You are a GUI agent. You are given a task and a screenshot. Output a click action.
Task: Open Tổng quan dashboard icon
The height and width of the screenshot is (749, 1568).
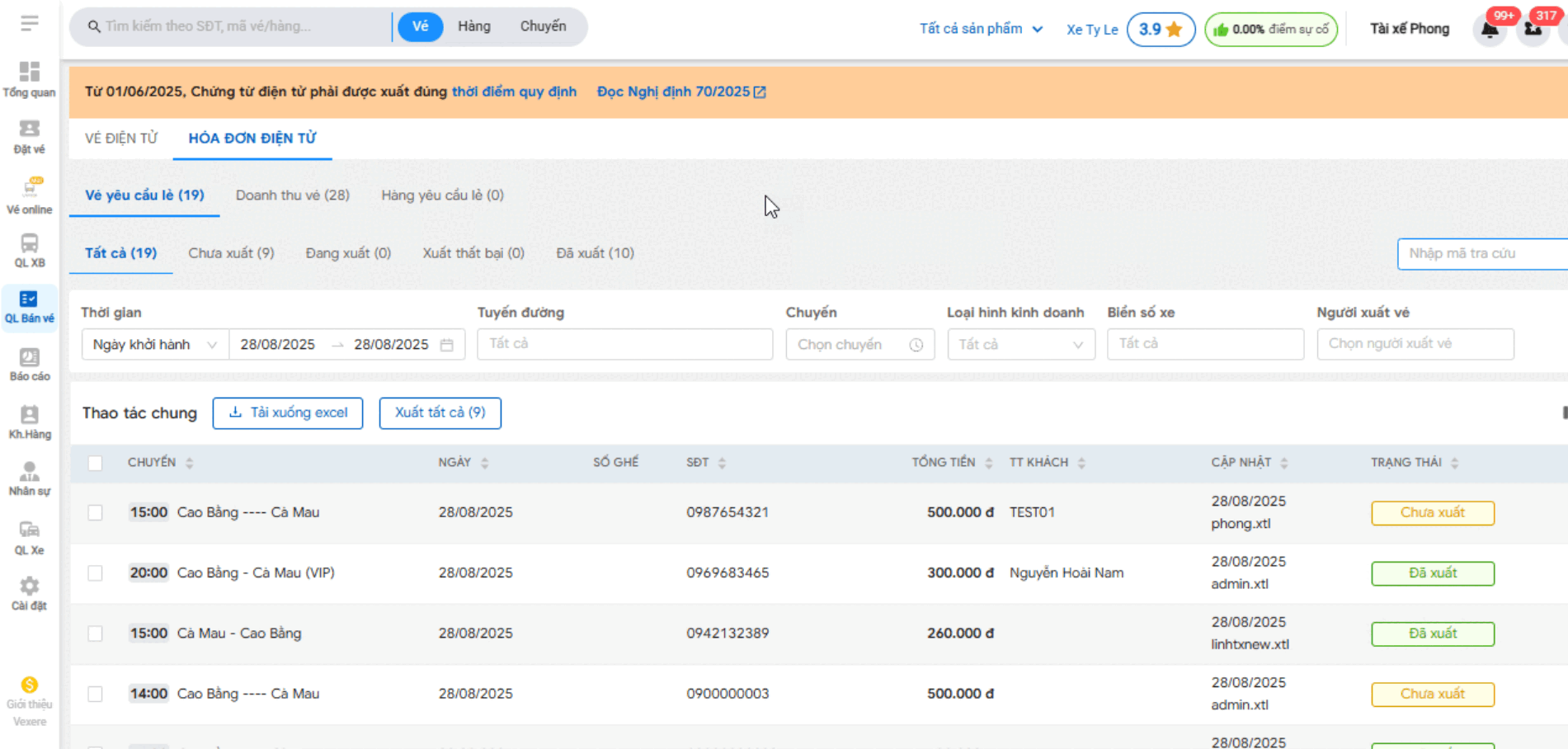[x=30, y=73]
